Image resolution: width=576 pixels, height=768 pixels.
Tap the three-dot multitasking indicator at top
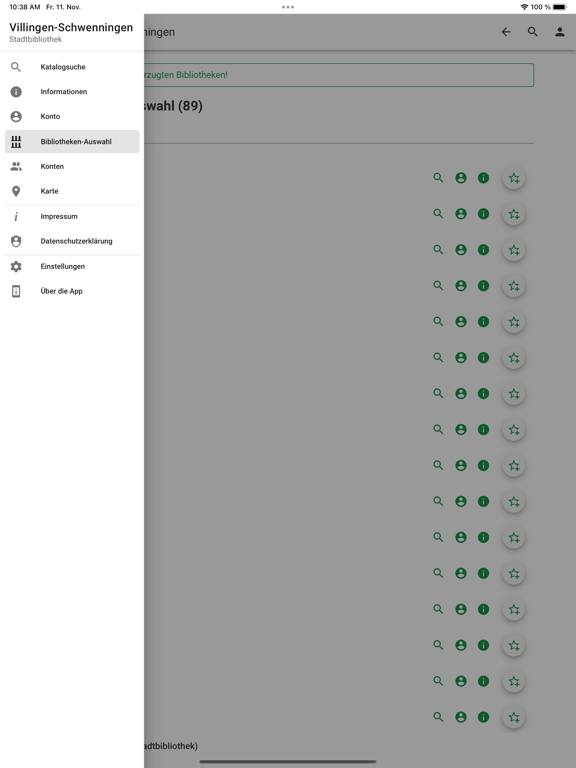pyautogui.click(x=288, y=7)
